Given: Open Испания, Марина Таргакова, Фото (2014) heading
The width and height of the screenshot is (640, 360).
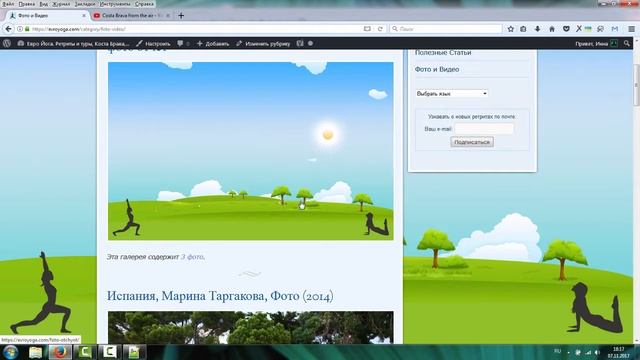Looking at the screenshot, I should (220, 296).
